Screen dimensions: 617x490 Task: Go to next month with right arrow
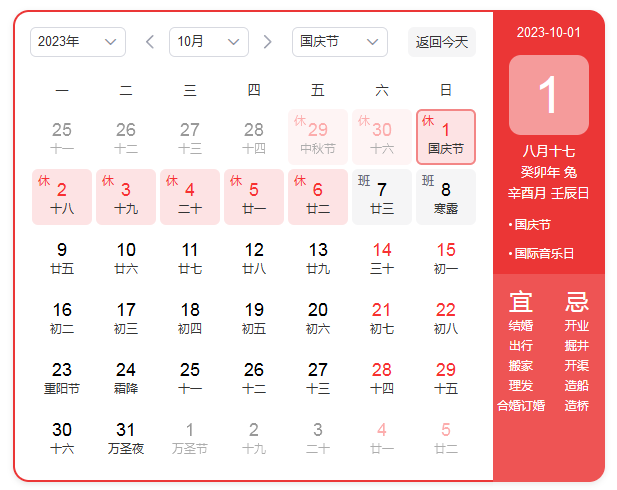pos(267,42)
